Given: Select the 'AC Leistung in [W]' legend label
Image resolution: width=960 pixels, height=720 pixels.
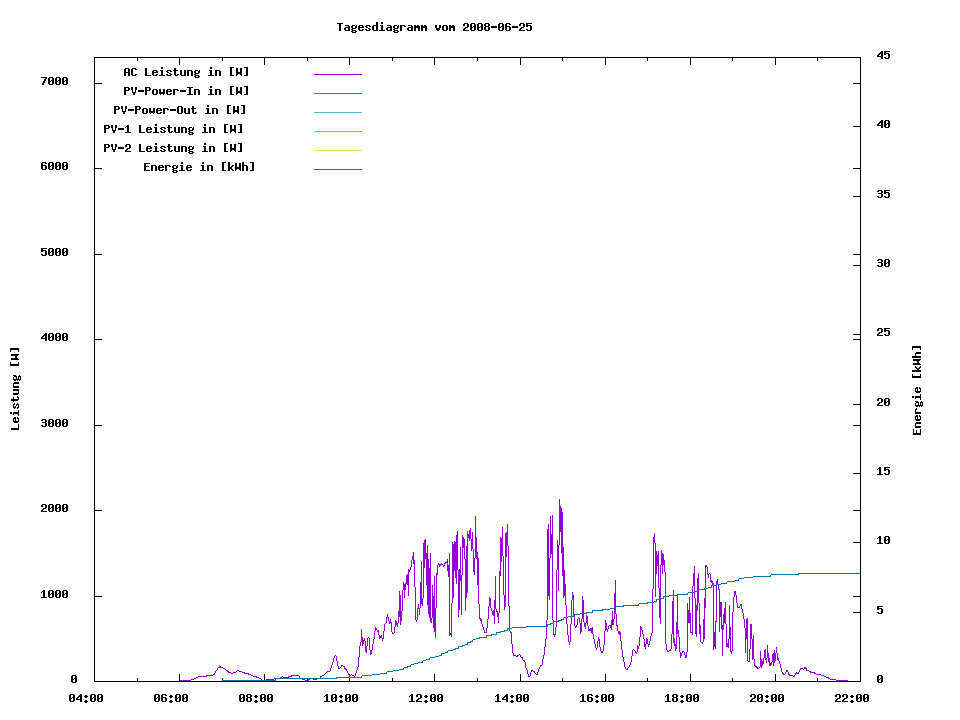Looking at the screenshot, I should pyautogui.click(x=186, y=72).
